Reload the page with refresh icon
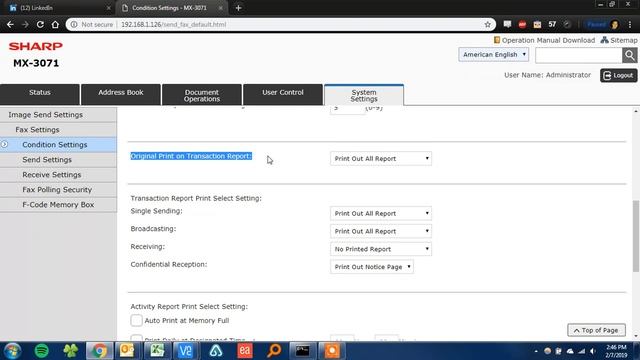Screen dimensions: 640x360 pos(40,24)
